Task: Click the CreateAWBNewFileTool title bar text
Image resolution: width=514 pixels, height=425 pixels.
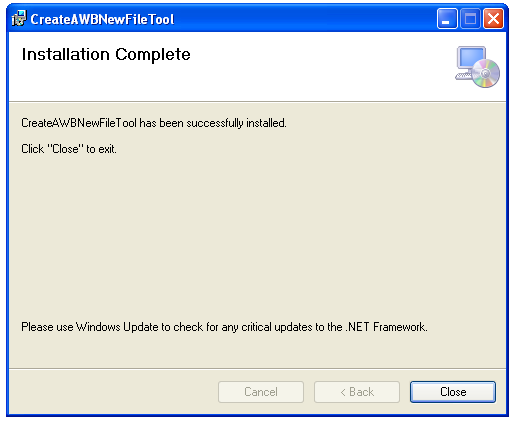Action: tap(102, 19)
